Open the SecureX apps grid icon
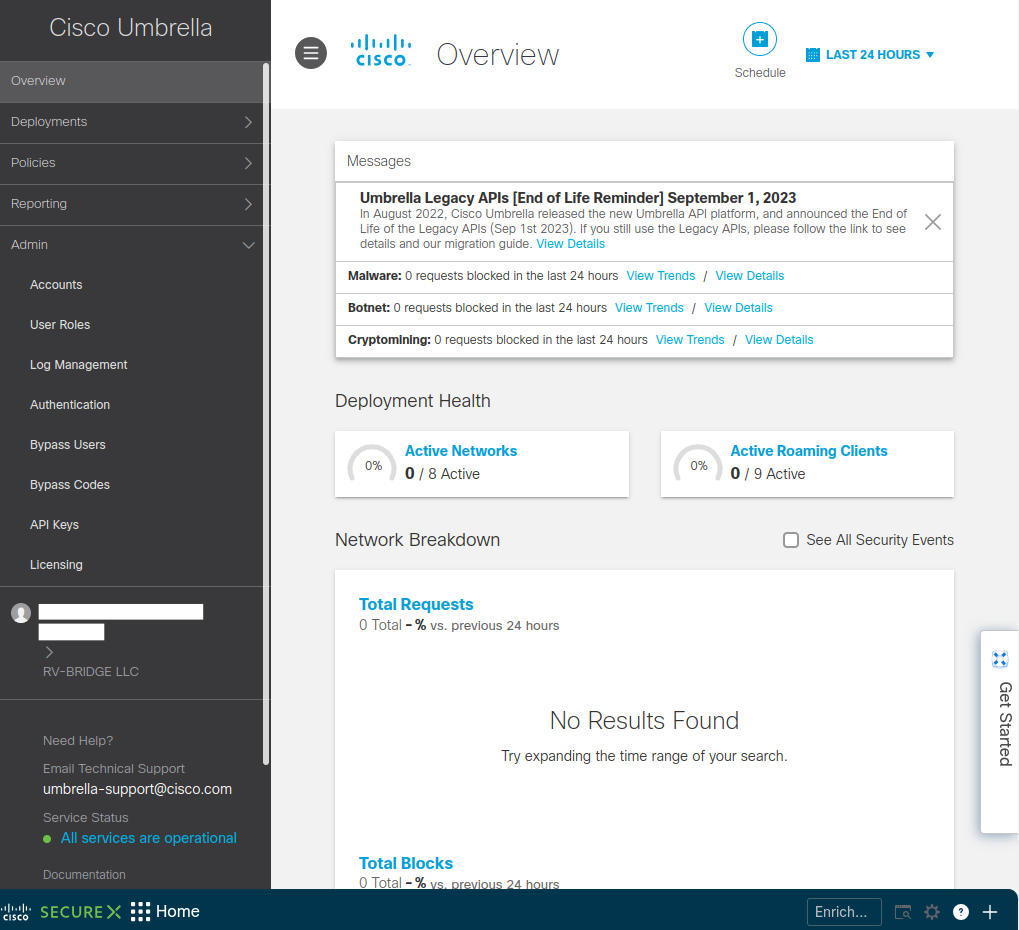Viewport: 1019px width, 930px height. click(141, 911)
